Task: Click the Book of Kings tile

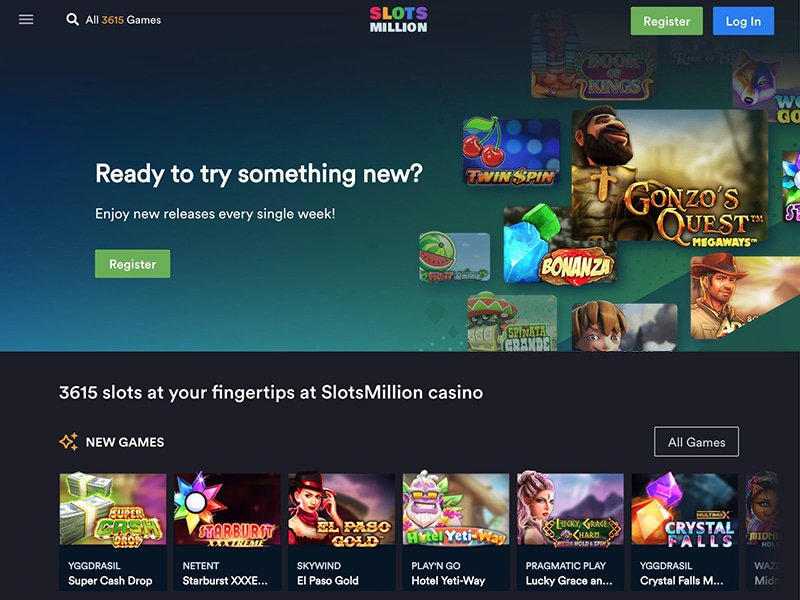Action: 593,59
